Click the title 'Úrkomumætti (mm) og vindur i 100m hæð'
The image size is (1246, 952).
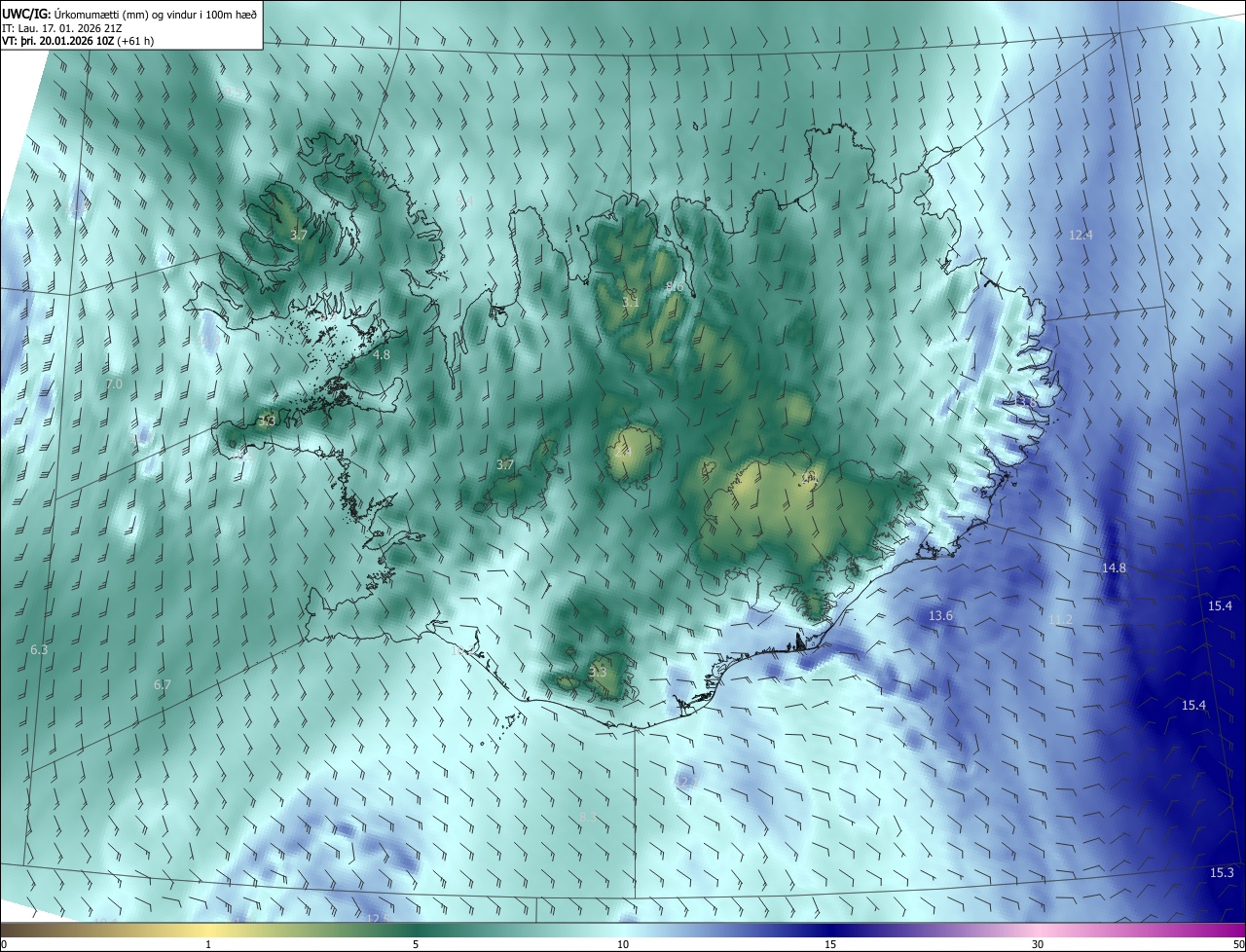[154, 14]
